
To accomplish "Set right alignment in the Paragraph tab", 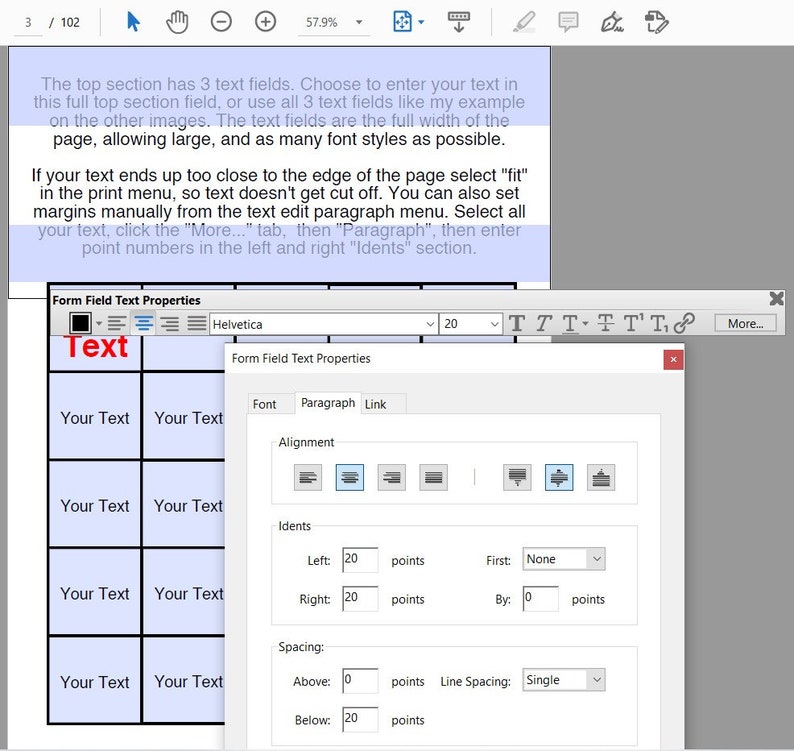I will coord(391,477).
